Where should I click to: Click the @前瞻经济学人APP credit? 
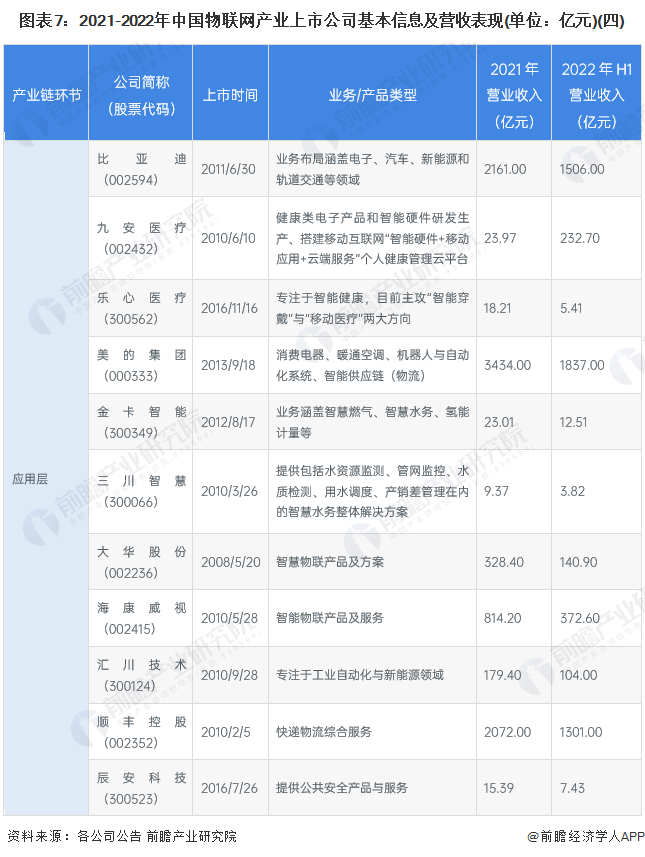click(585, 836)
